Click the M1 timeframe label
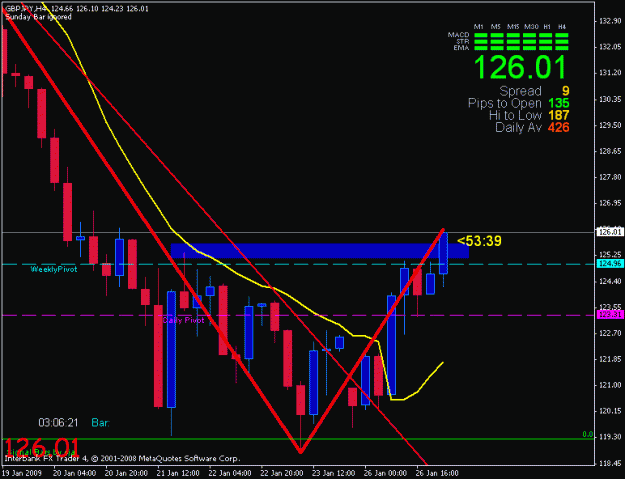625x479 pixels. (x=479, y=27)
